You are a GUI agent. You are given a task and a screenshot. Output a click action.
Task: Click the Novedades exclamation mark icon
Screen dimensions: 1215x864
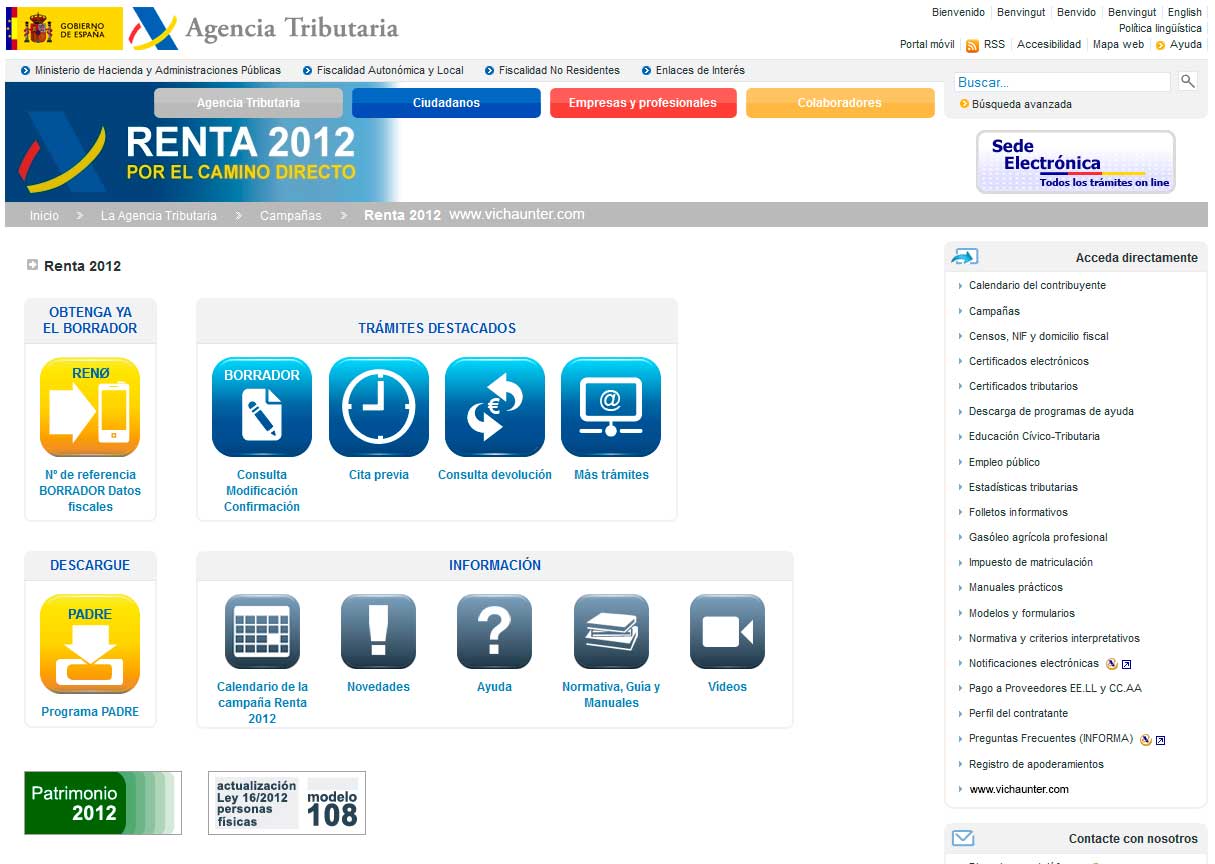coord(378,632)
